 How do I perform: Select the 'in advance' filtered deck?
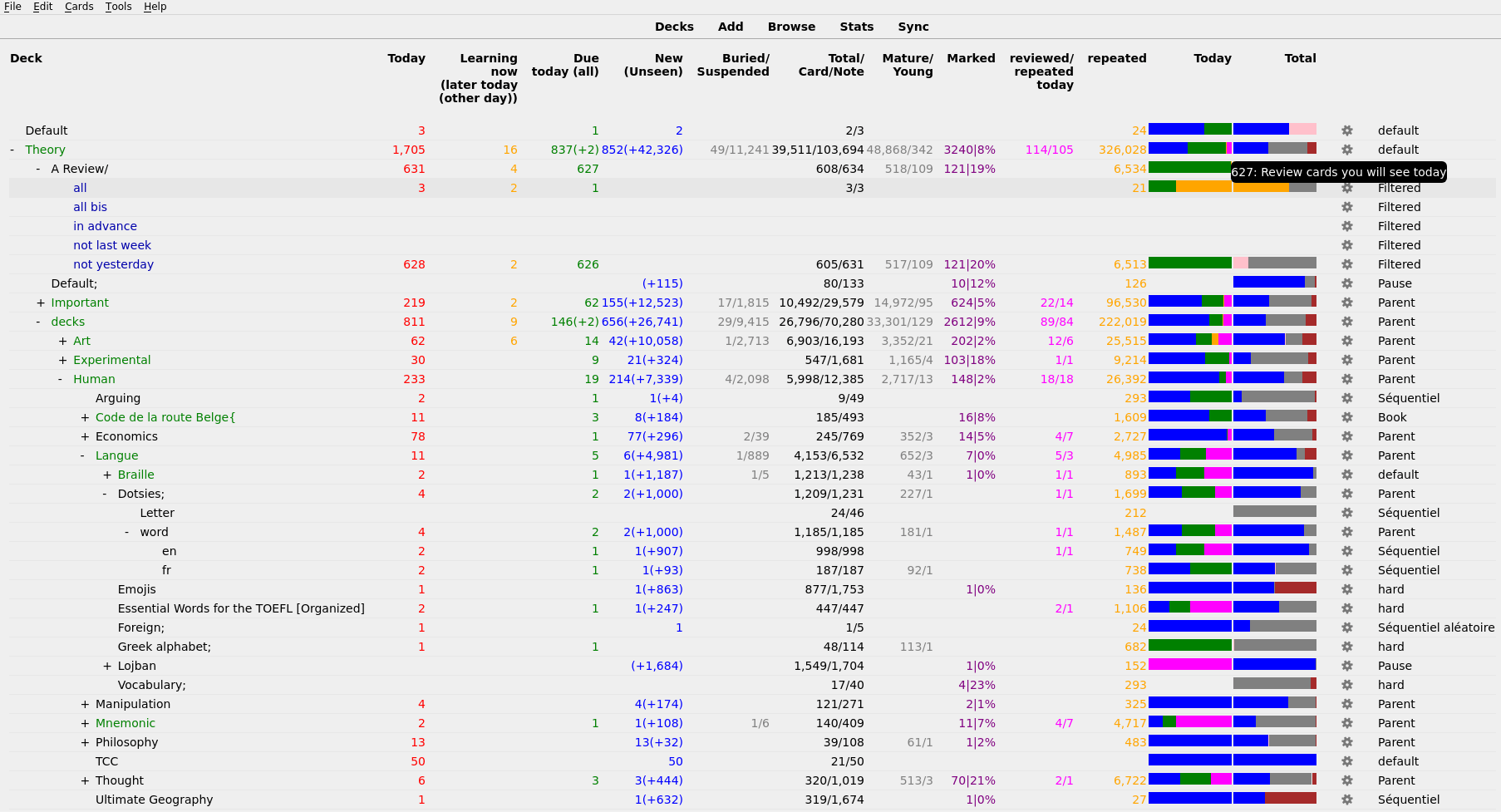pyautogui.click(x=105, y=225)
